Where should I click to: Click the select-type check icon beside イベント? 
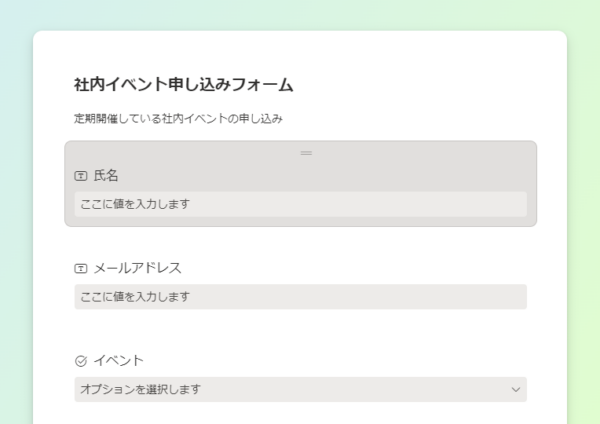[81, 361]
